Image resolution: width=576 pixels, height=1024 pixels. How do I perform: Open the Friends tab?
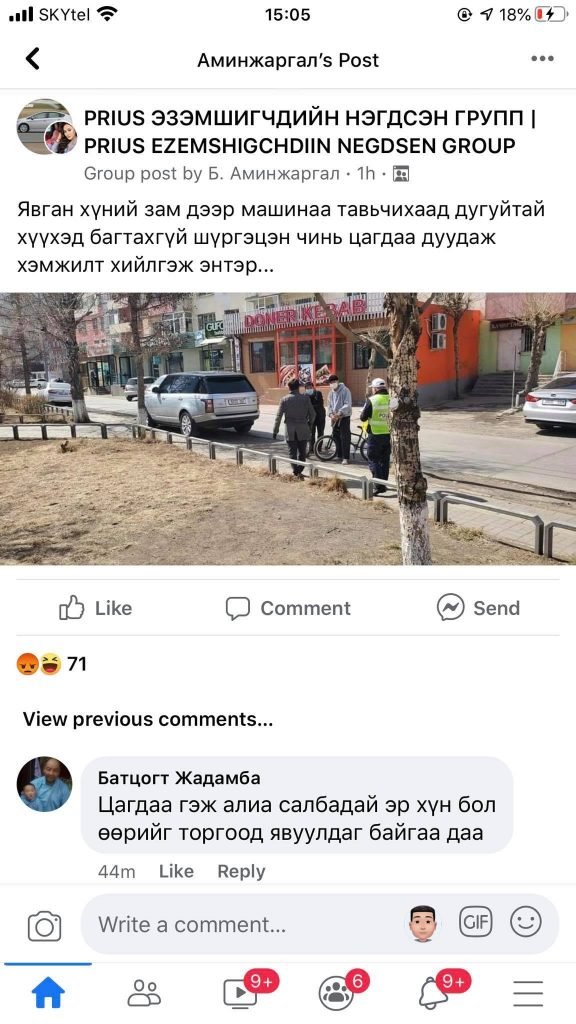144,993
